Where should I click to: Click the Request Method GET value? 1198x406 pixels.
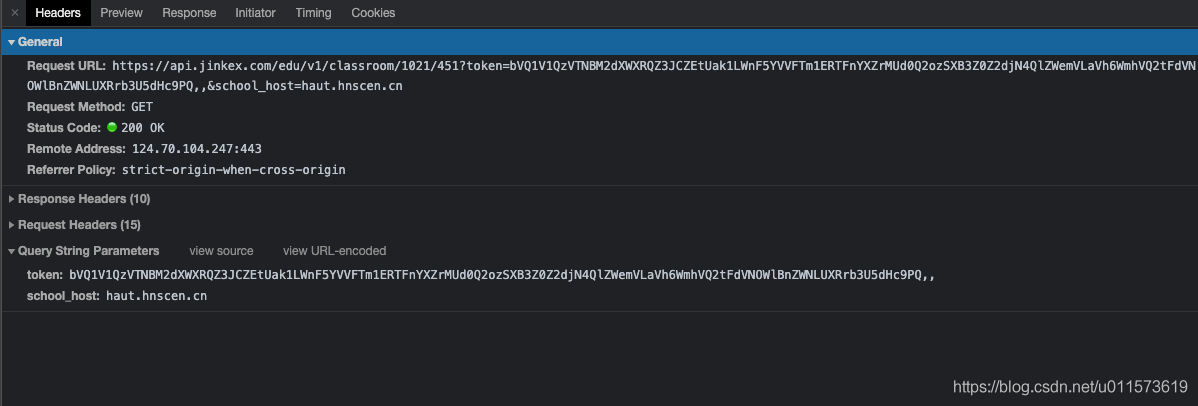click(x=142, y=107)
